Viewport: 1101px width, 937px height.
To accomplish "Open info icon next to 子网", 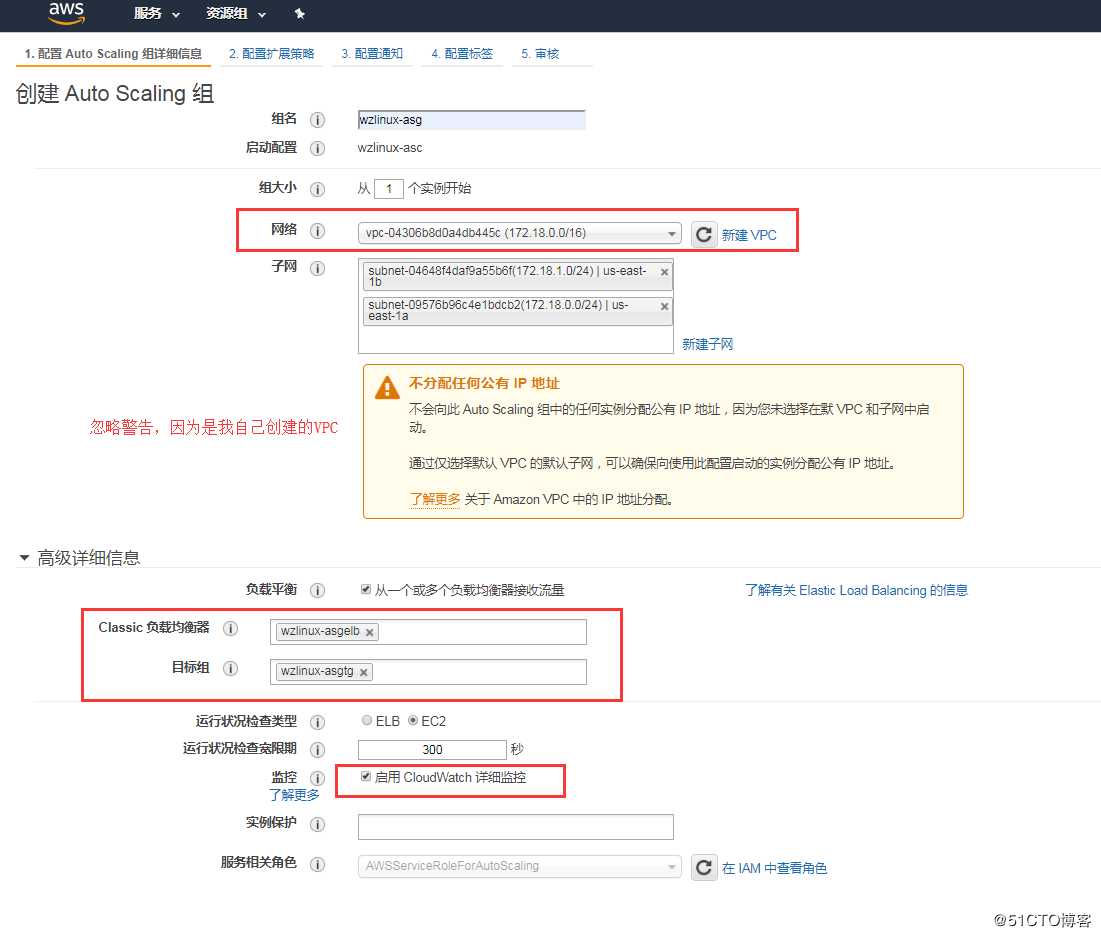I will pos(317,268).
